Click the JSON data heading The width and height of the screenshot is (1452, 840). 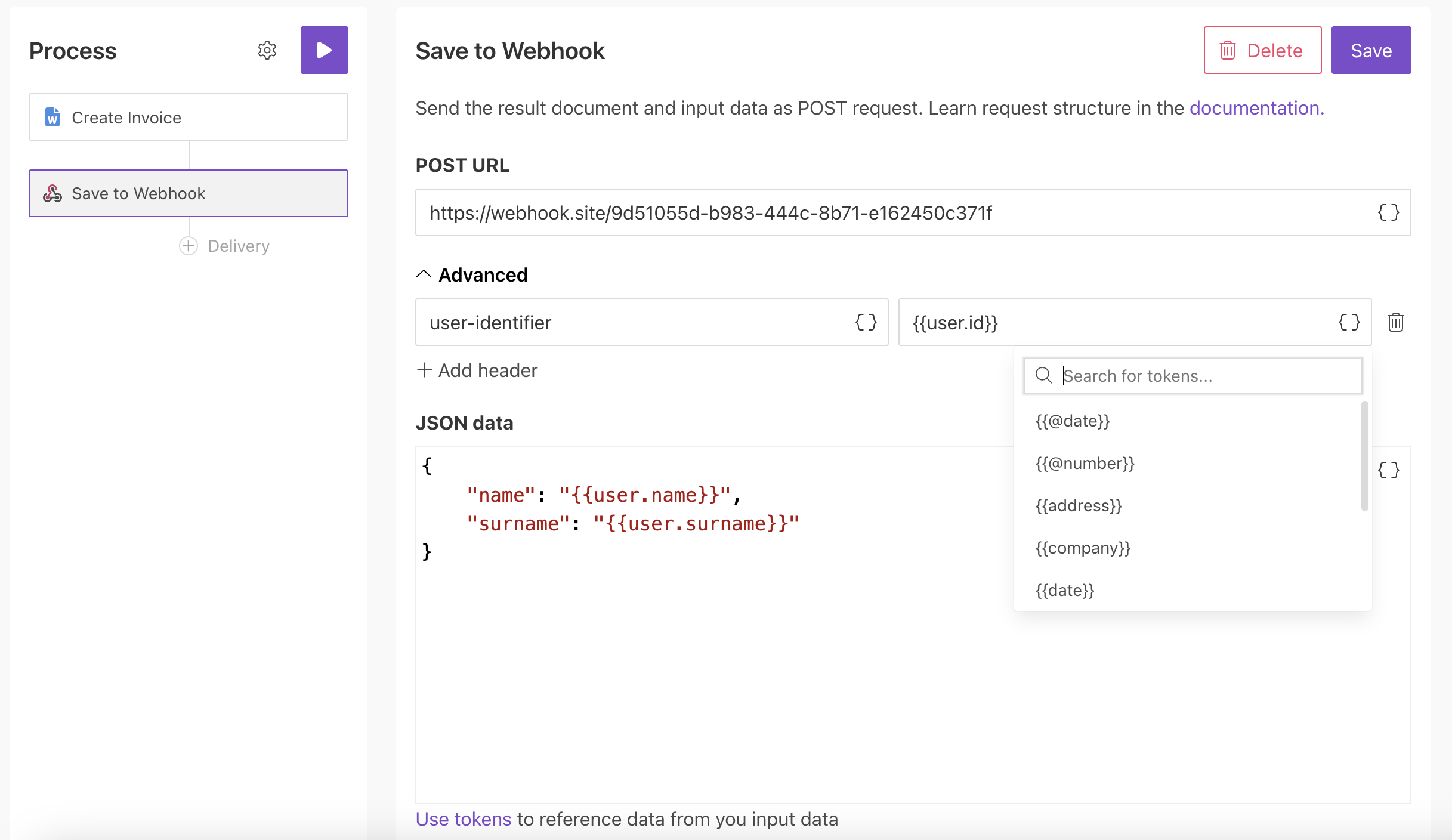coord(465,423)
